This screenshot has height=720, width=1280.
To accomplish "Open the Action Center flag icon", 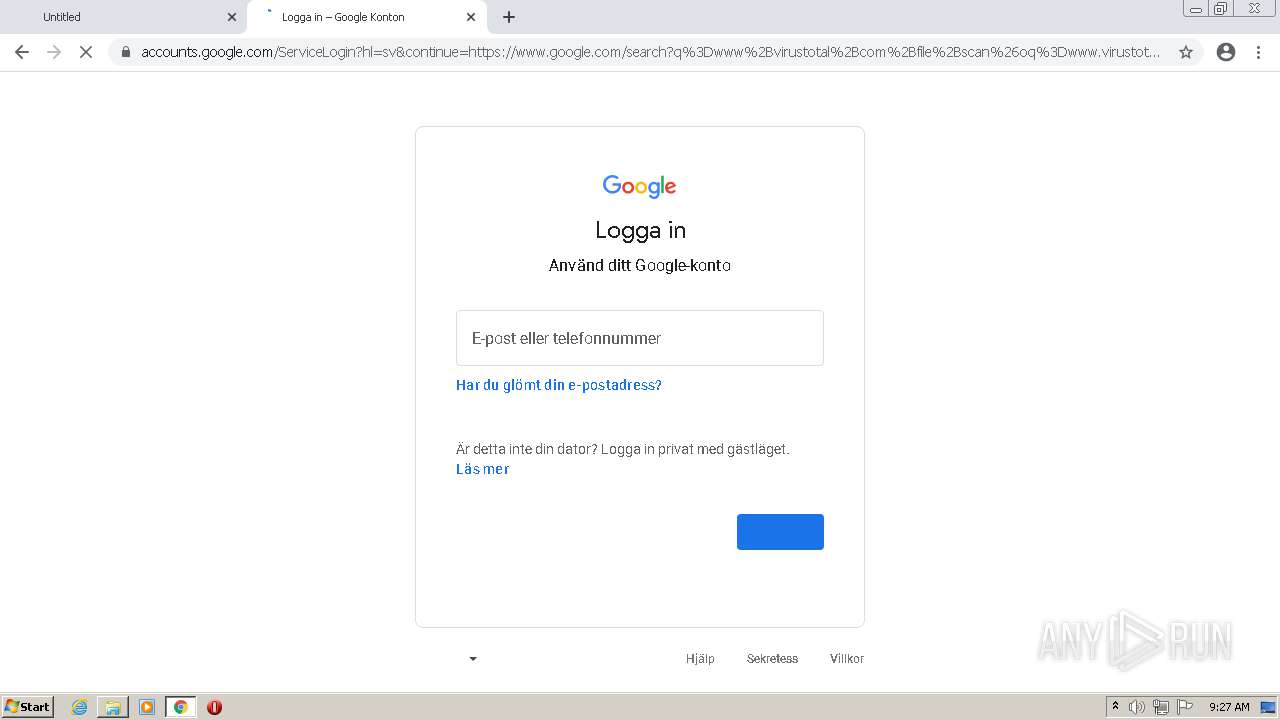I will [1185, 707].
